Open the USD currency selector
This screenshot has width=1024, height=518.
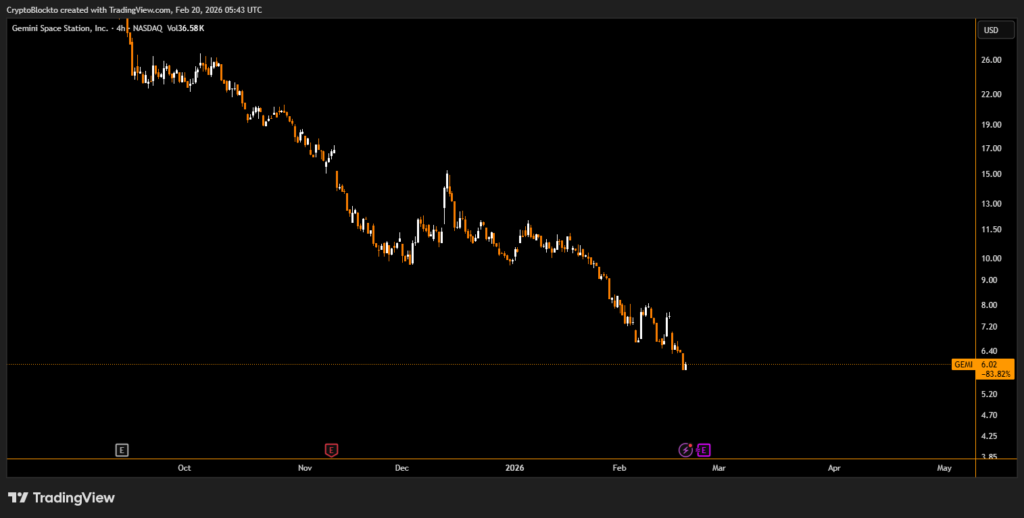(x=991, y=30)
